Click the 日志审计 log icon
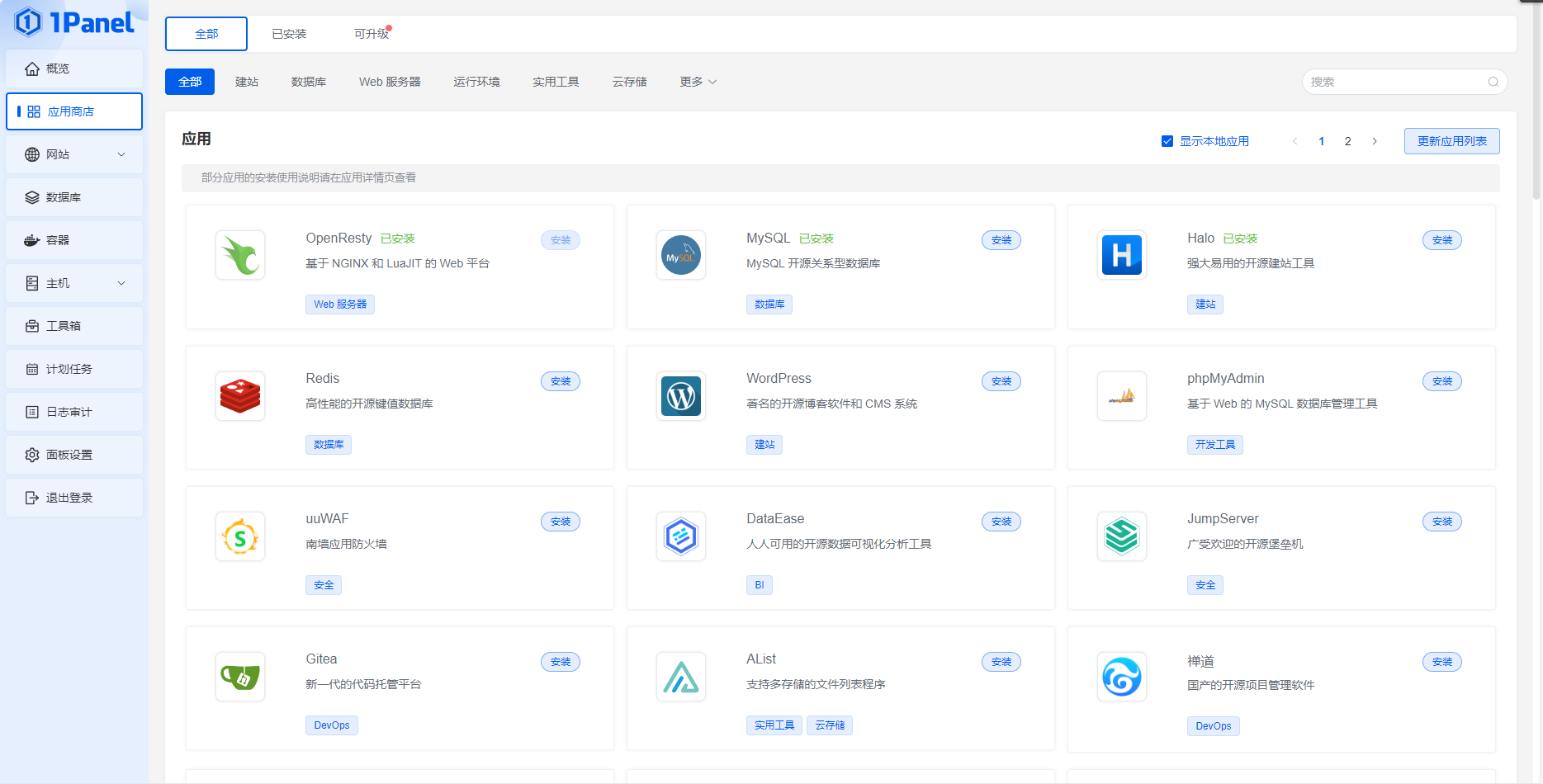This screenshot has width=1543, height=784. pos(32,412)
